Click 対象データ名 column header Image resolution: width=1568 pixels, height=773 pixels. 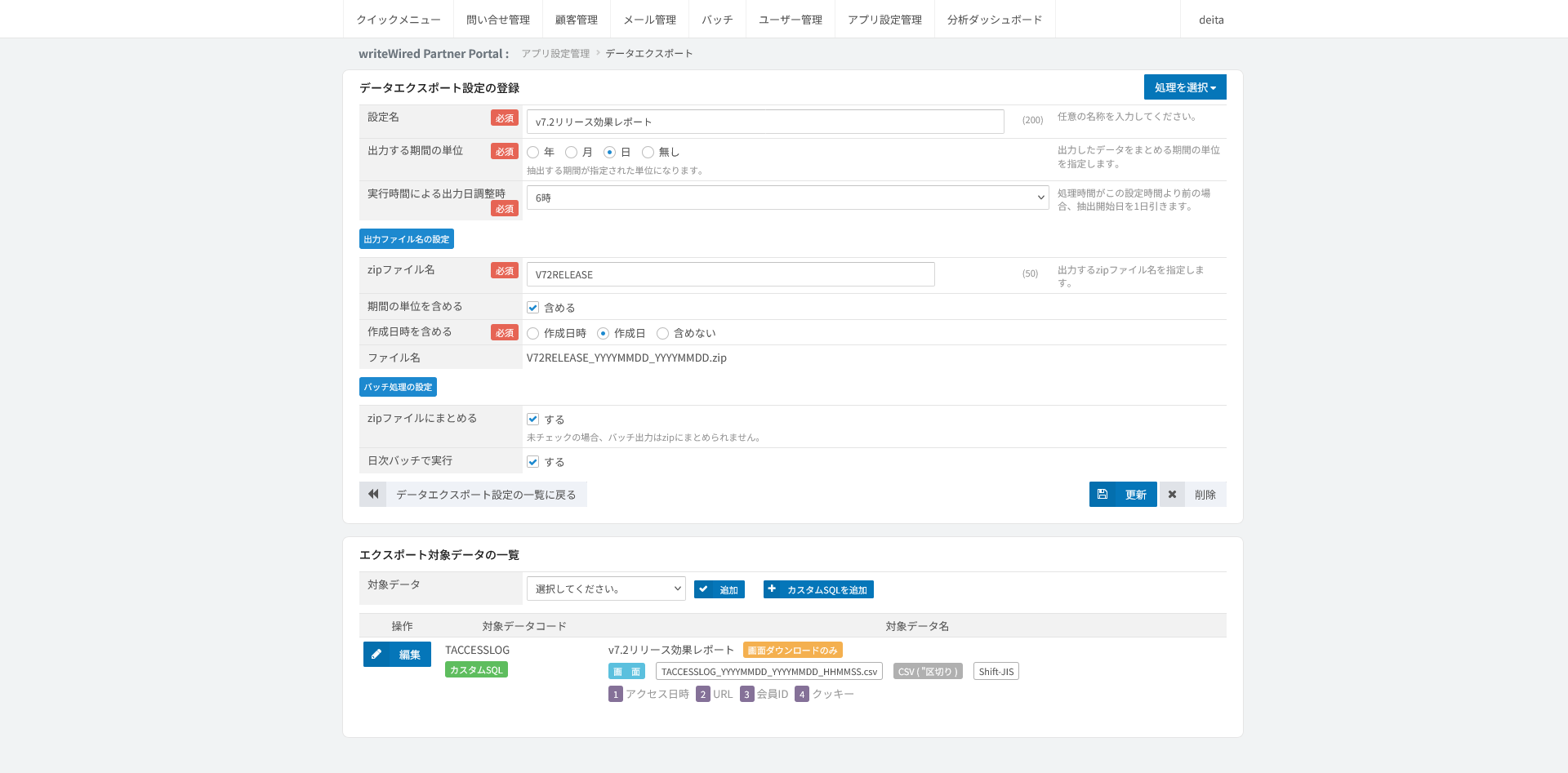pos(917,626)
